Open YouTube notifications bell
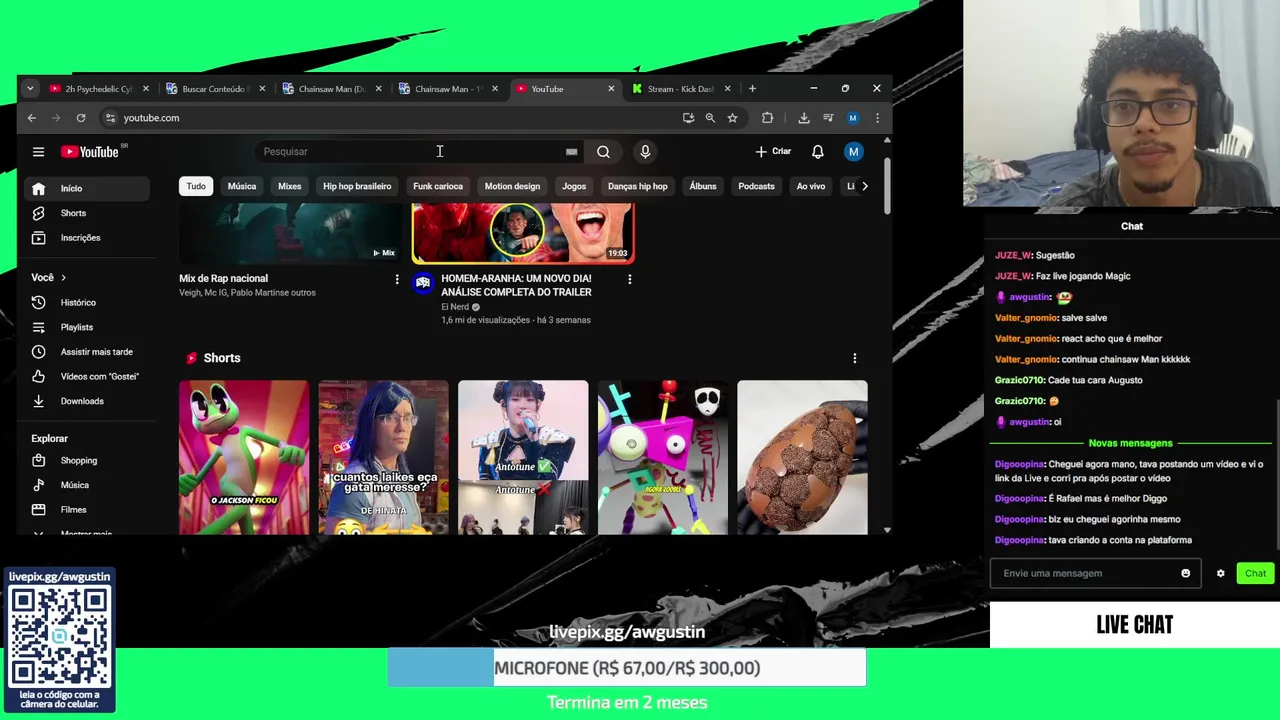The image size is (1280, 720). pyautogui.click(x=818, y=152)
